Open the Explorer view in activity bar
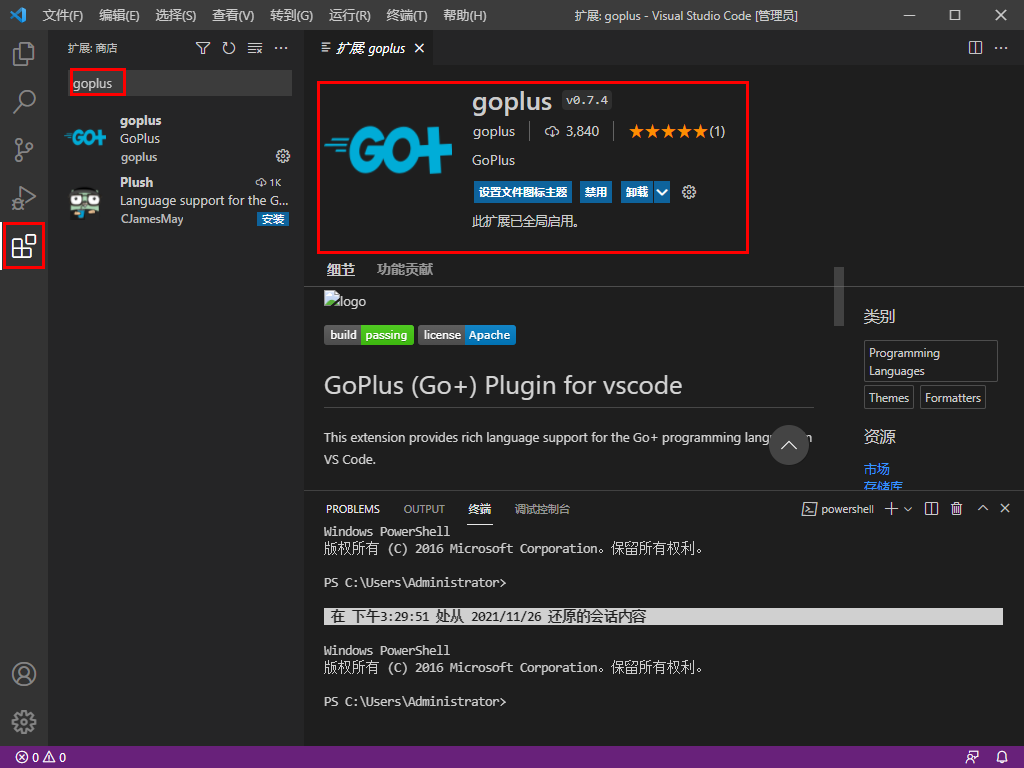The height and width of the screenshot is (768, 1024). [x=24, y=54]
